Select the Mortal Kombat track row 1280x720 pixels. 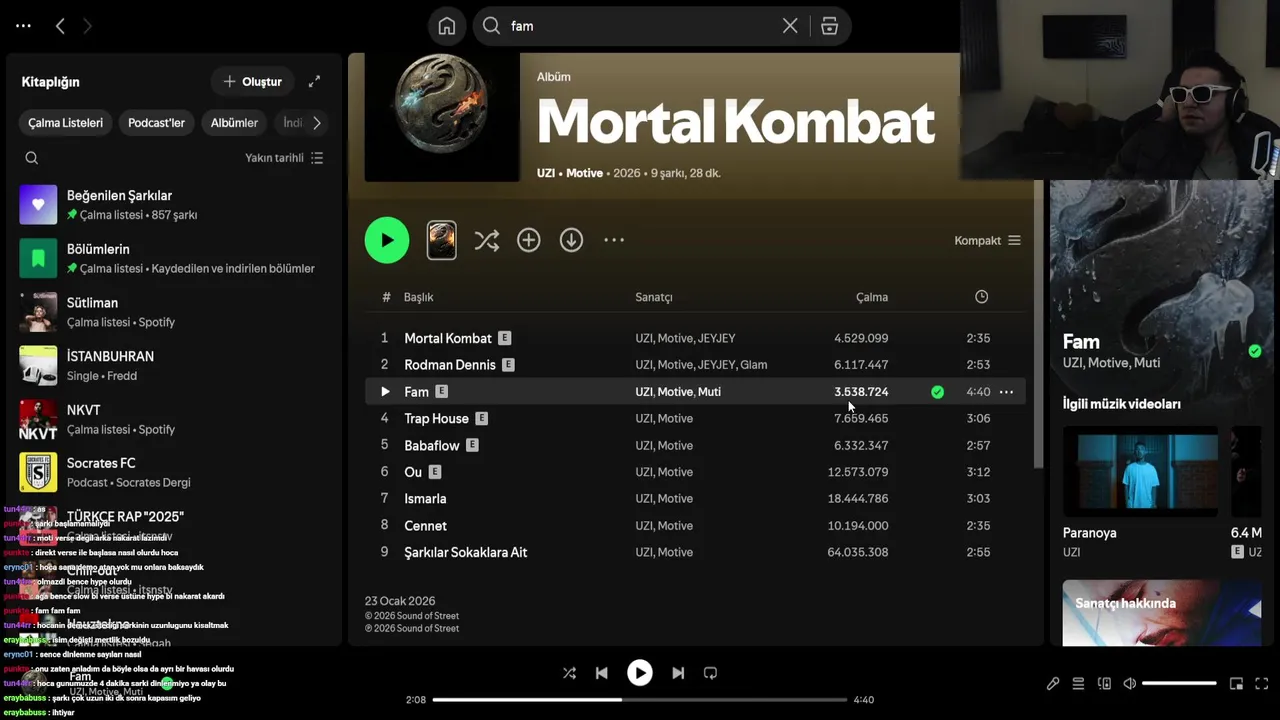click(696, 338)
